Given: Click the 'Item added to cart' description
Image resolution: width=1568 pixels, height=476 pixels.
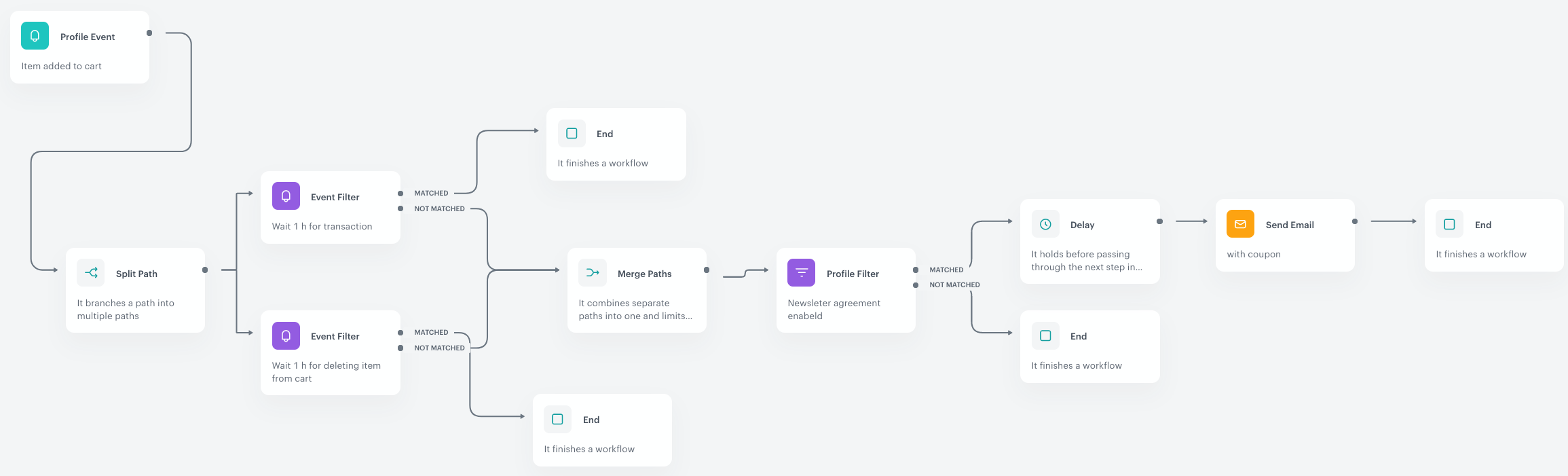Looking at the screenshot, I should point(61,66).
